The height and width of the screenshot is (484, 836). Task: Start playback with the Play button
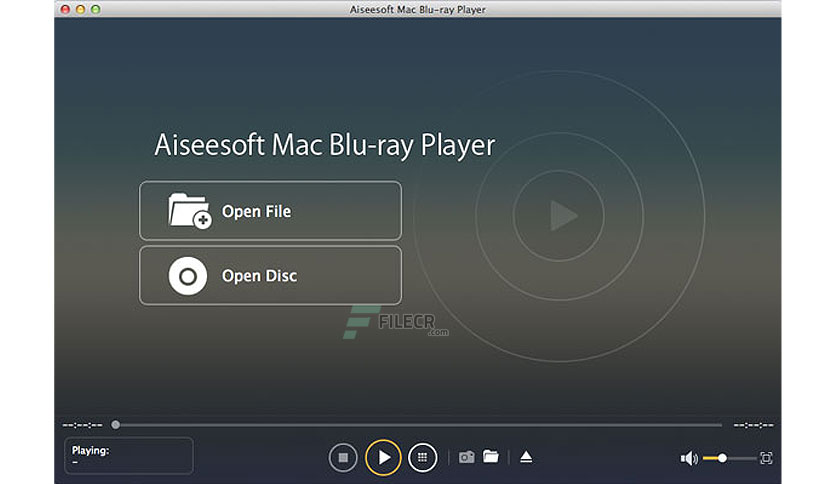(383, 457)
